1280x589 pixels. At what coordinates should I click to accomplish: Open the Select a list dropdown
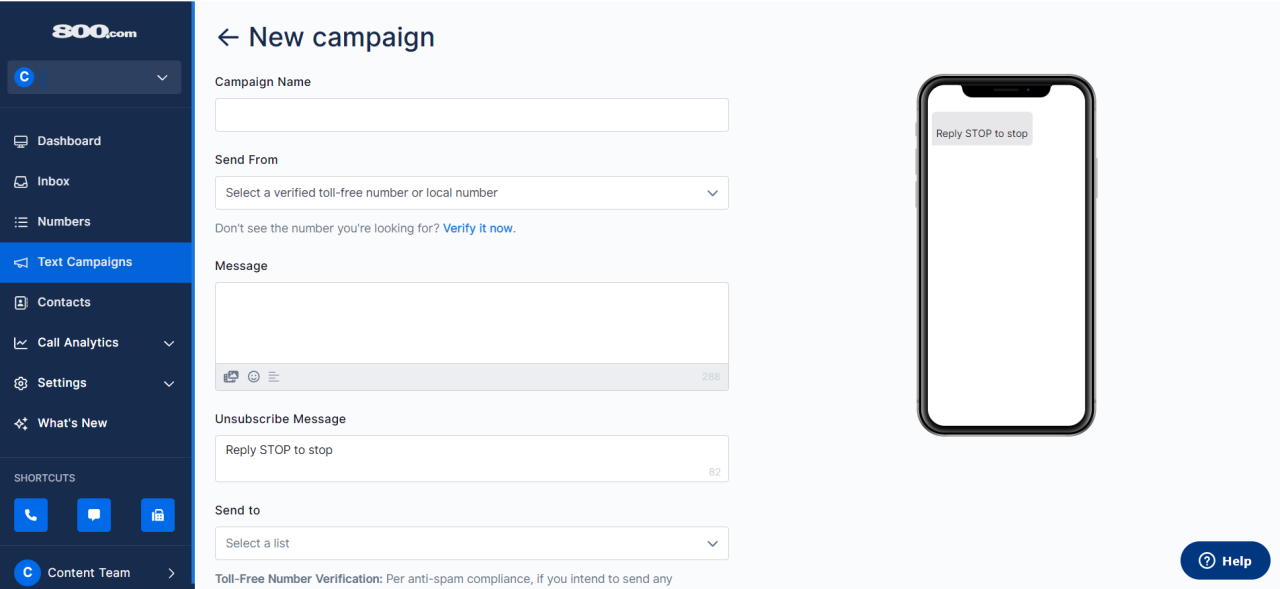pos(472,543)
